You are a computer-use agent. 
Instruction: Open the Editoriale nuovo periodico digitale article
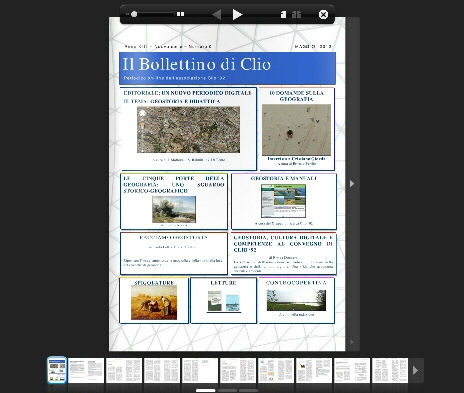tap(187, 93)
